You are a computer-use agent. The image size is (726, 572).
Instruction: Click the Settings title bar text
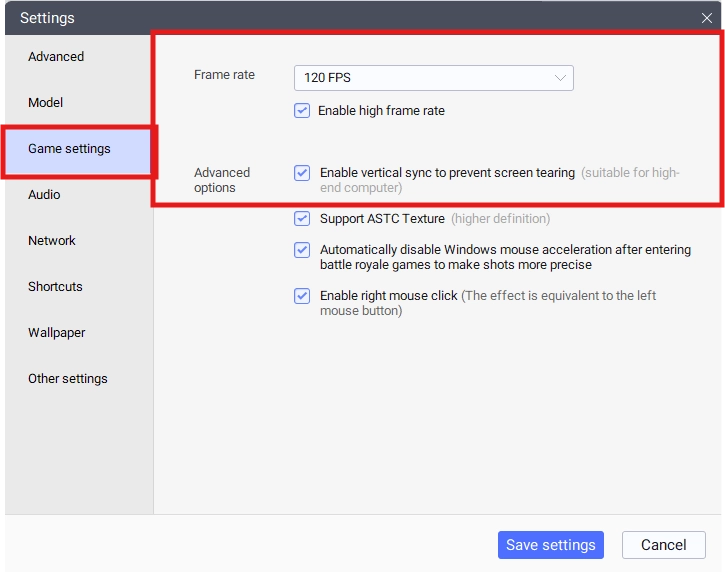click(x=47, y=18)
